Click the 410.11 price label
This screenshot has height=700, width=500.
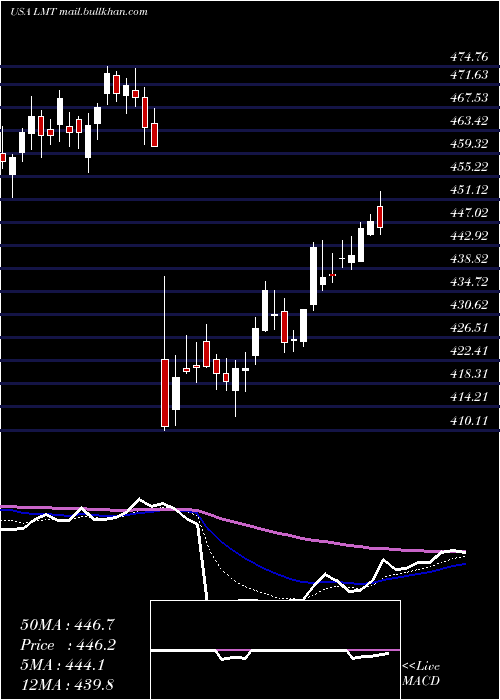pos(469,420)
